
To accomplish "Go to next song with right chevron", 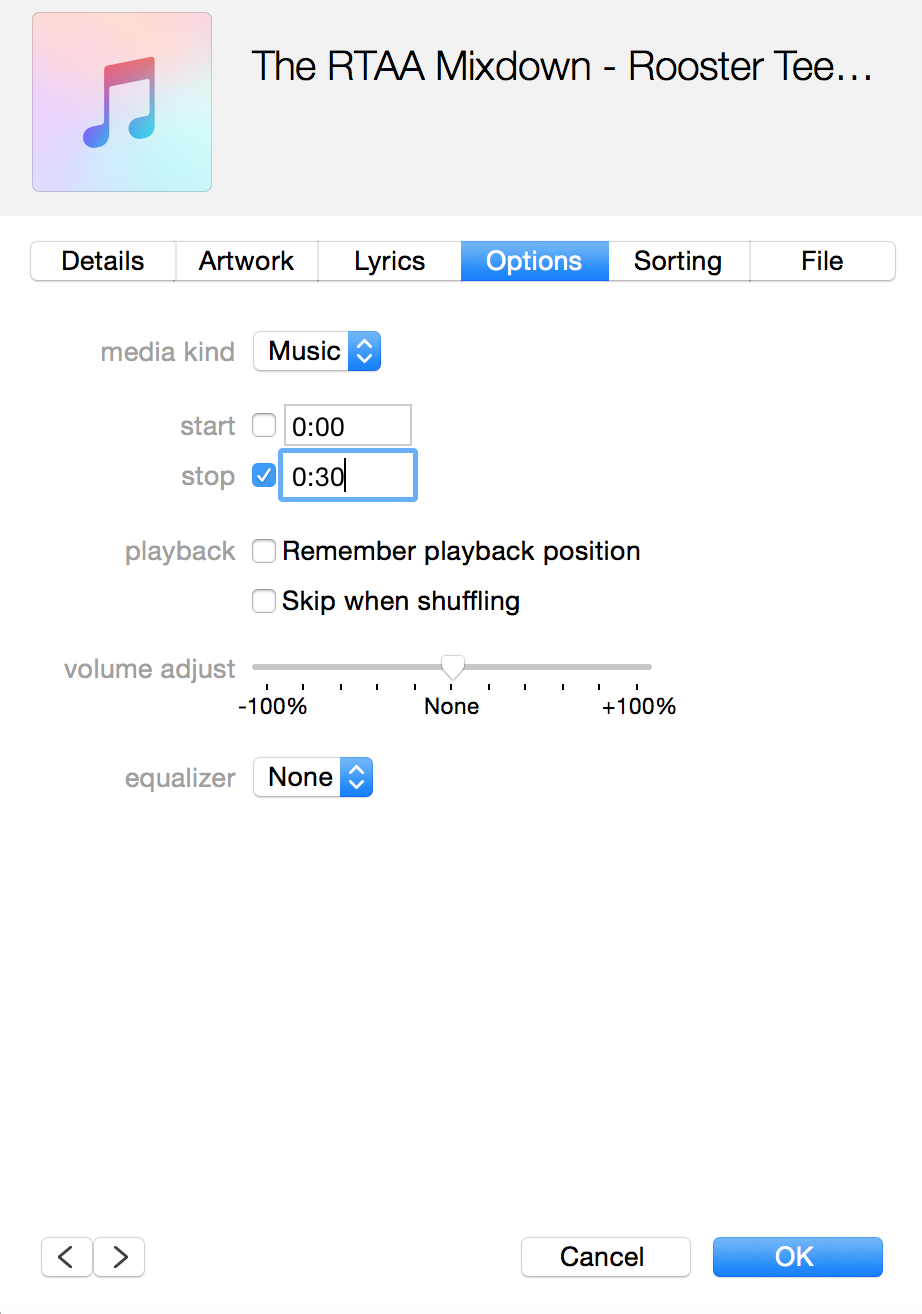I will tap(120, 1257).
